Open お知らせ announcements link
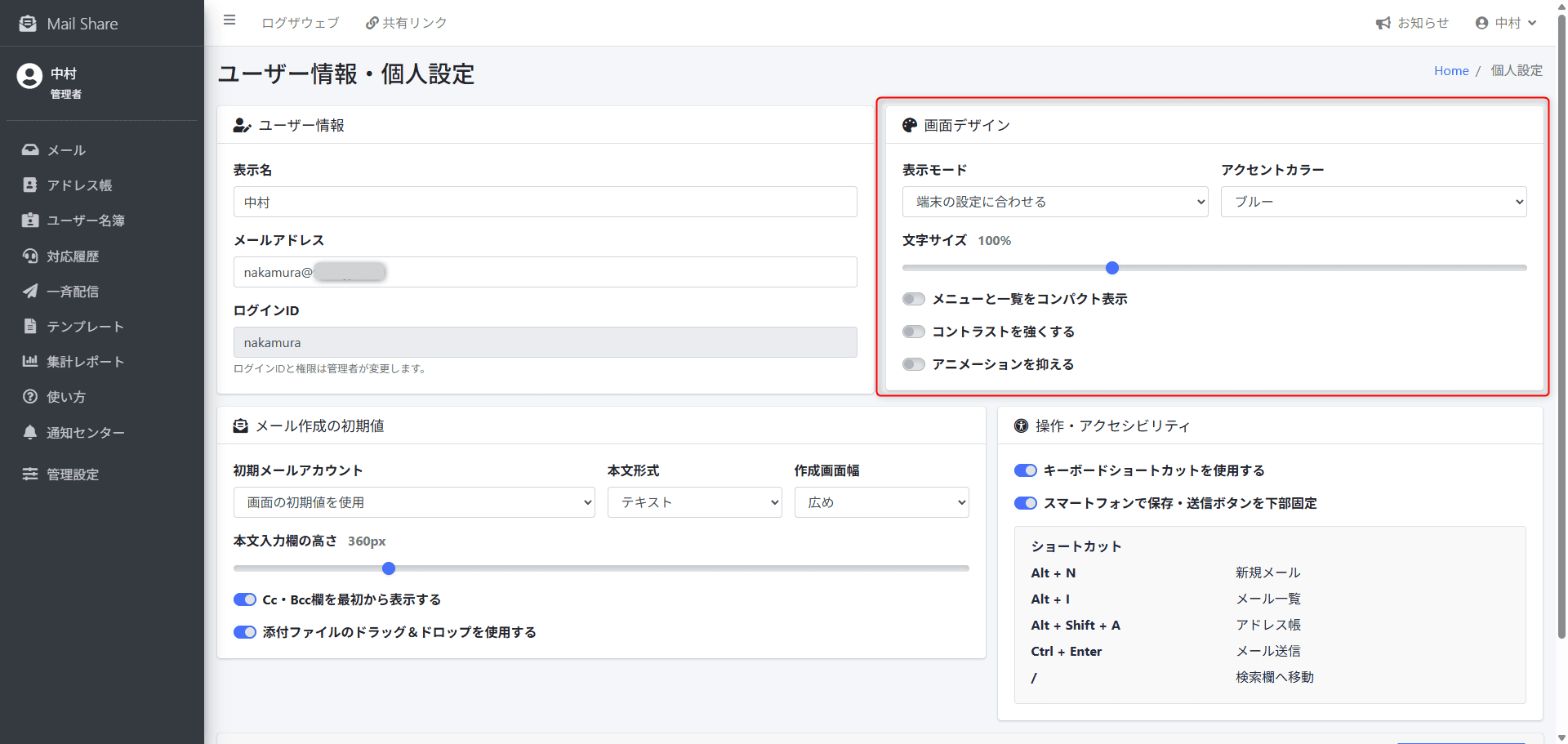1568x744 pixels. coord(1412,23)
